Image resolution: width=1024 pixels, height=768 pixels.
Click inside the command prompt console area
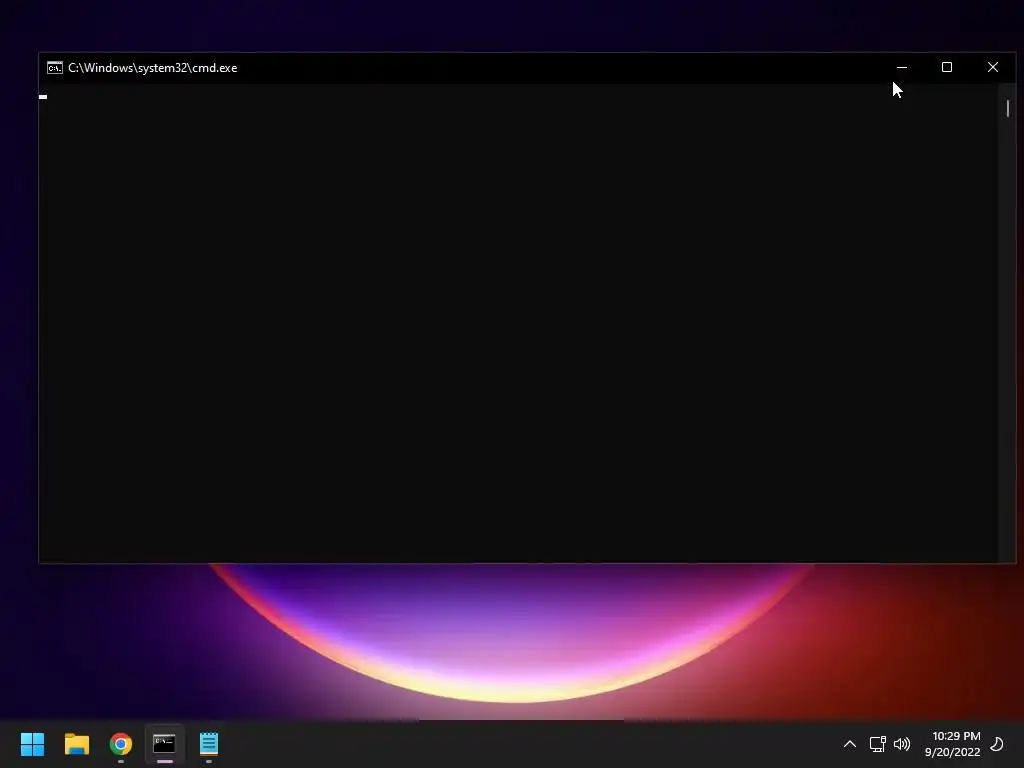518,323
